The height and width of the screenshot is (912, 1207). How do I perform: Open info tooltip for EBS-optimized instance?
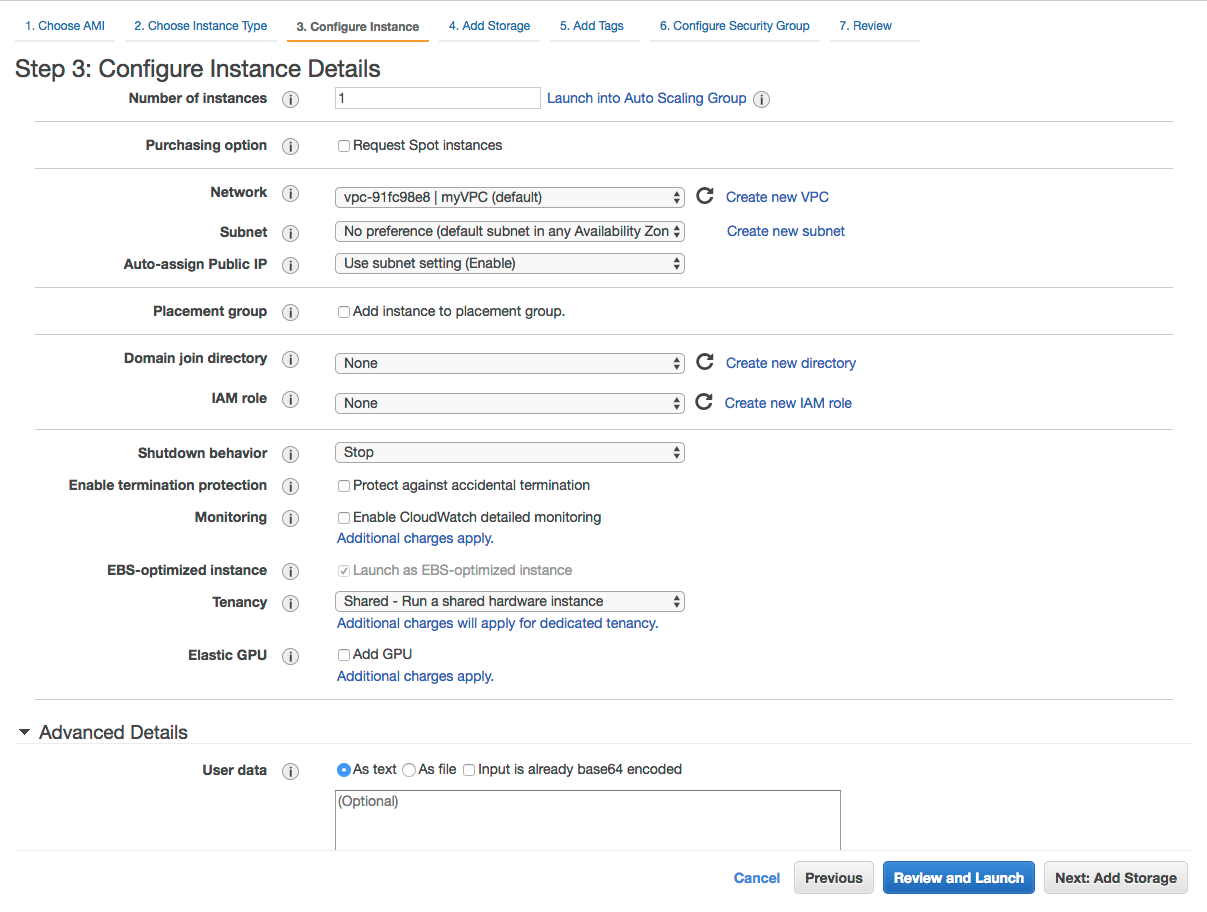[291, 571]
